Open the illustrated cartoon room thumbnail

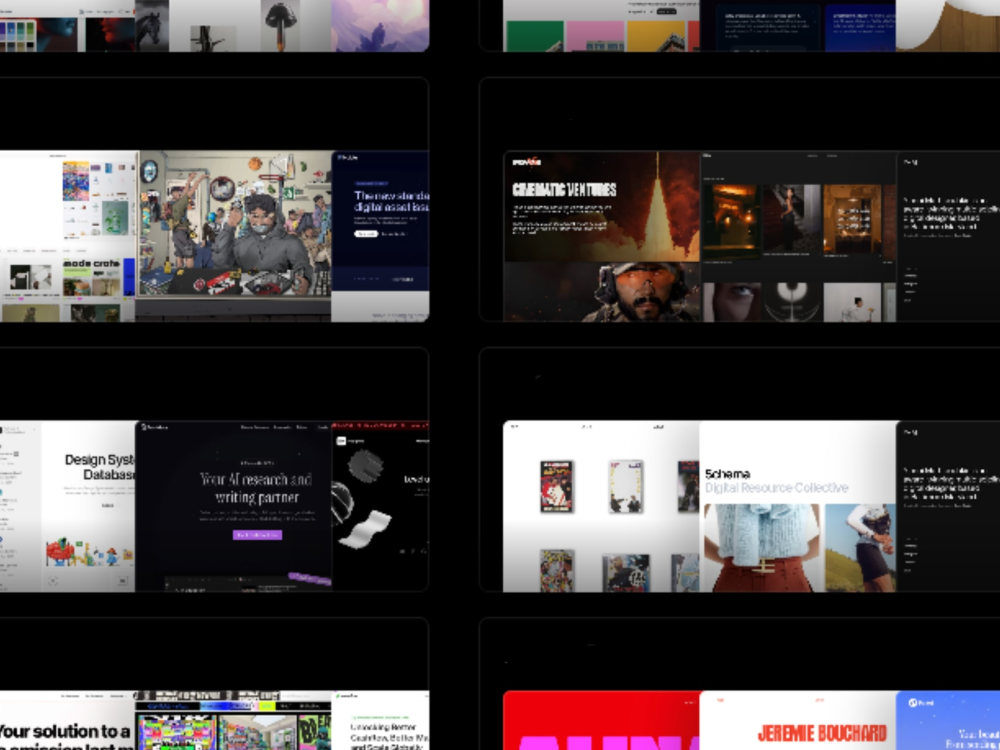coord(233,236)
